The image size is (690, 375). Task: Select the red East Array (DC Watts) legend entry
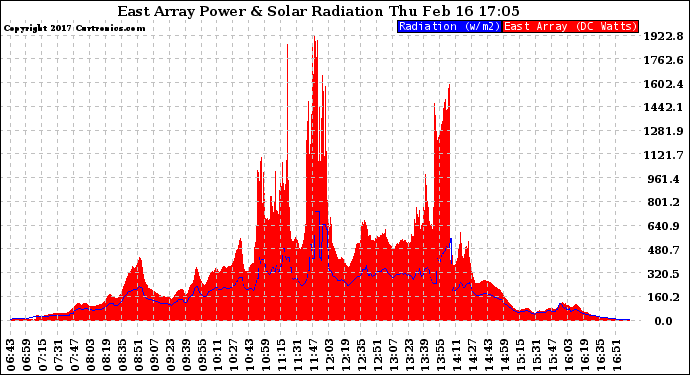point(570,26)
